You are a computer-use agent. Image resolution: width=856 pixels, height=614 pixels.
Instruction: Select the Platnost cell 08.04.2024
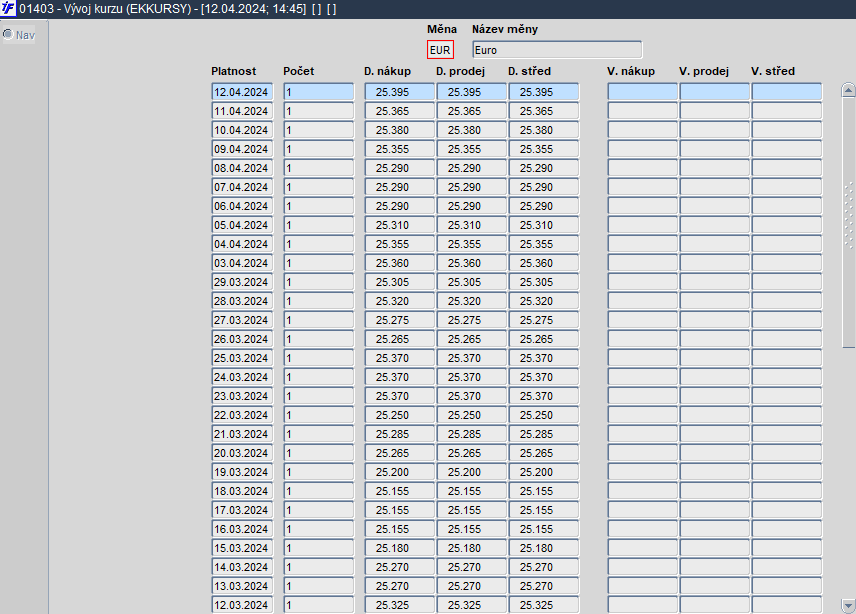click(242, 168)
